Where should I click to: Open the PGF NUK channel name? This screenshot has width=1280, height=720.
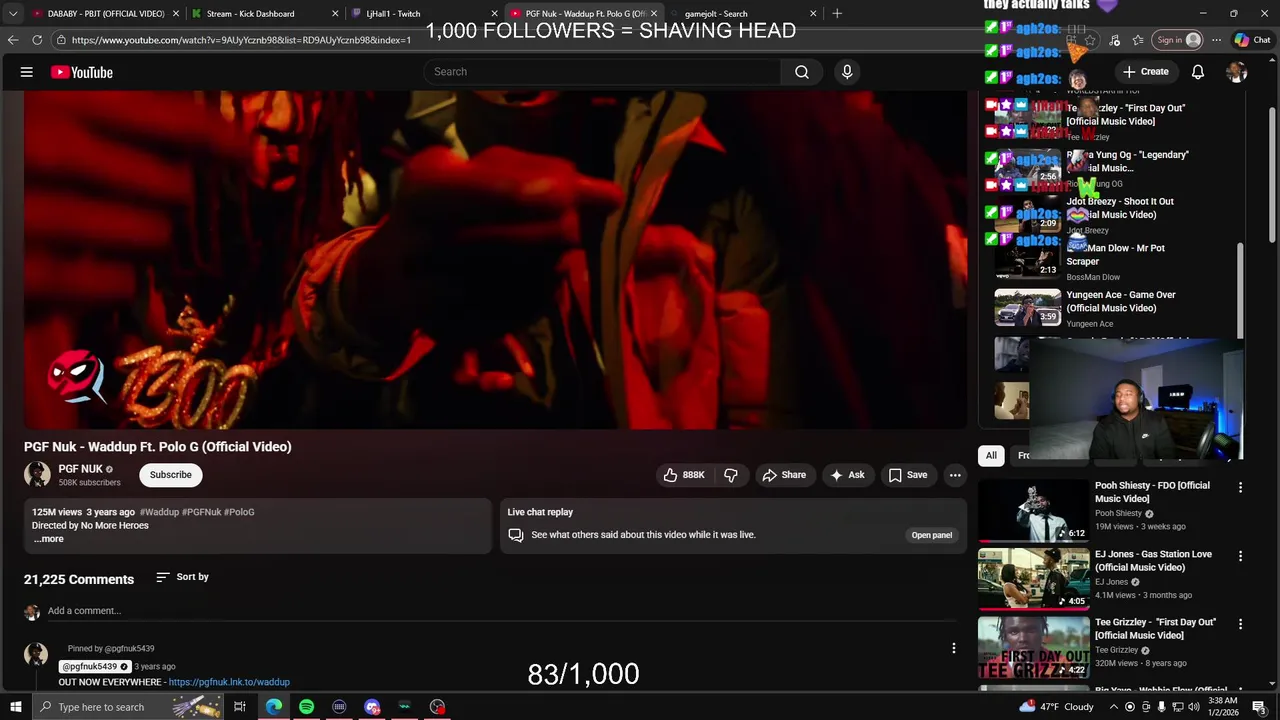[80, 469]
